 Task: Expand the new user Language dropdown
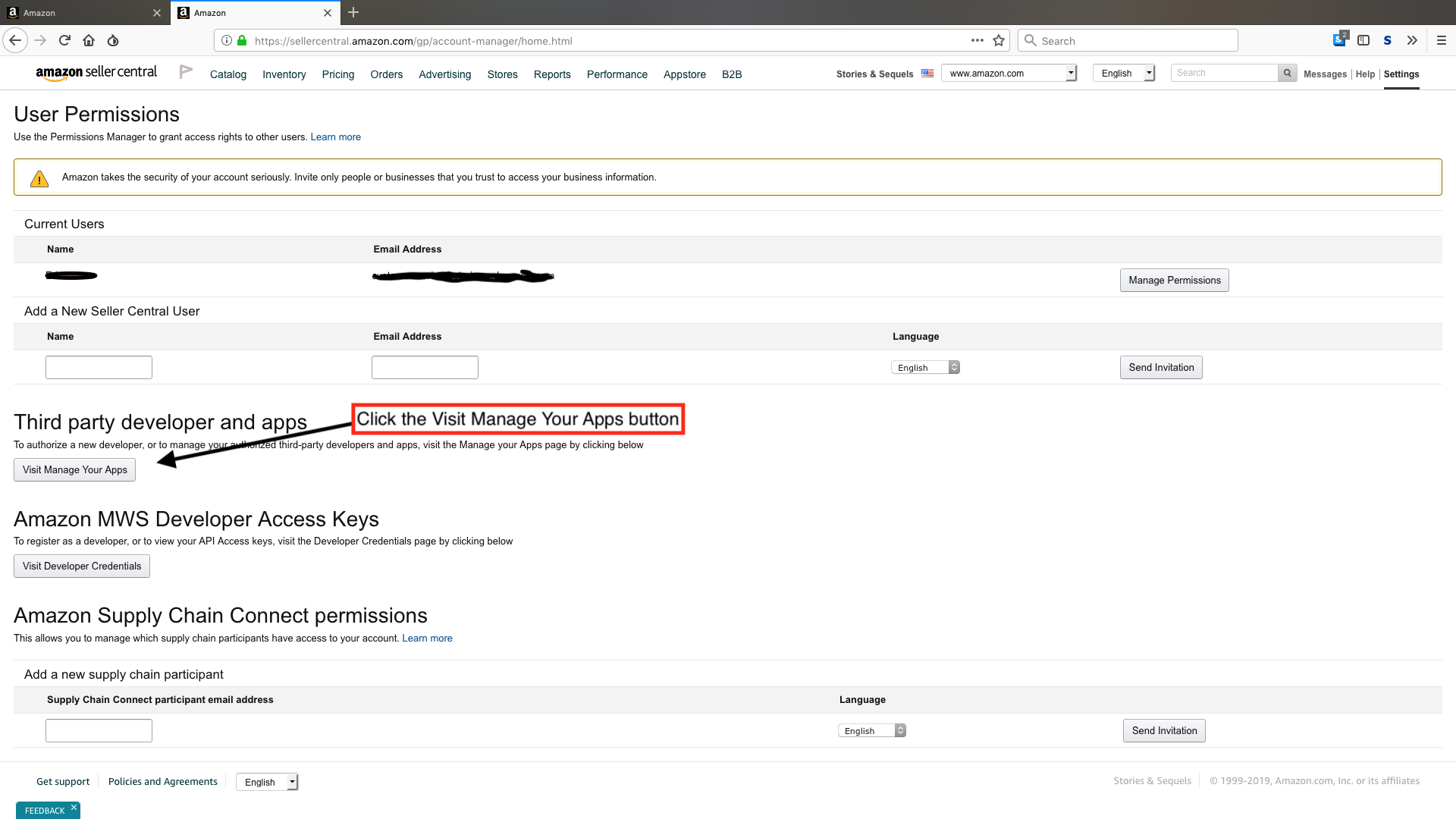click(925, 368)
